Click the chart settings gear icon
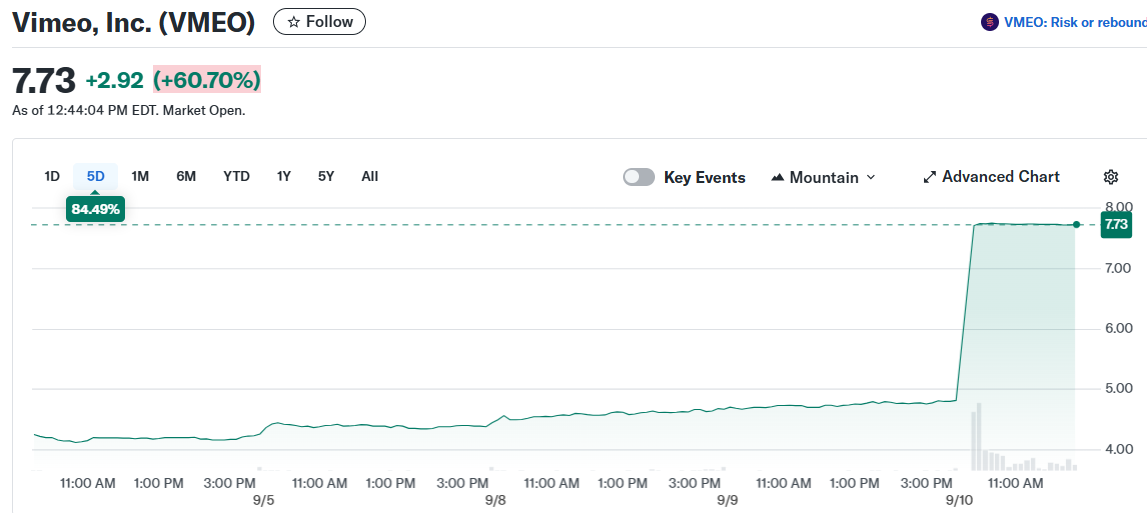The height and width of the screenshot is (513, 1147). (x=1110, y=177)
